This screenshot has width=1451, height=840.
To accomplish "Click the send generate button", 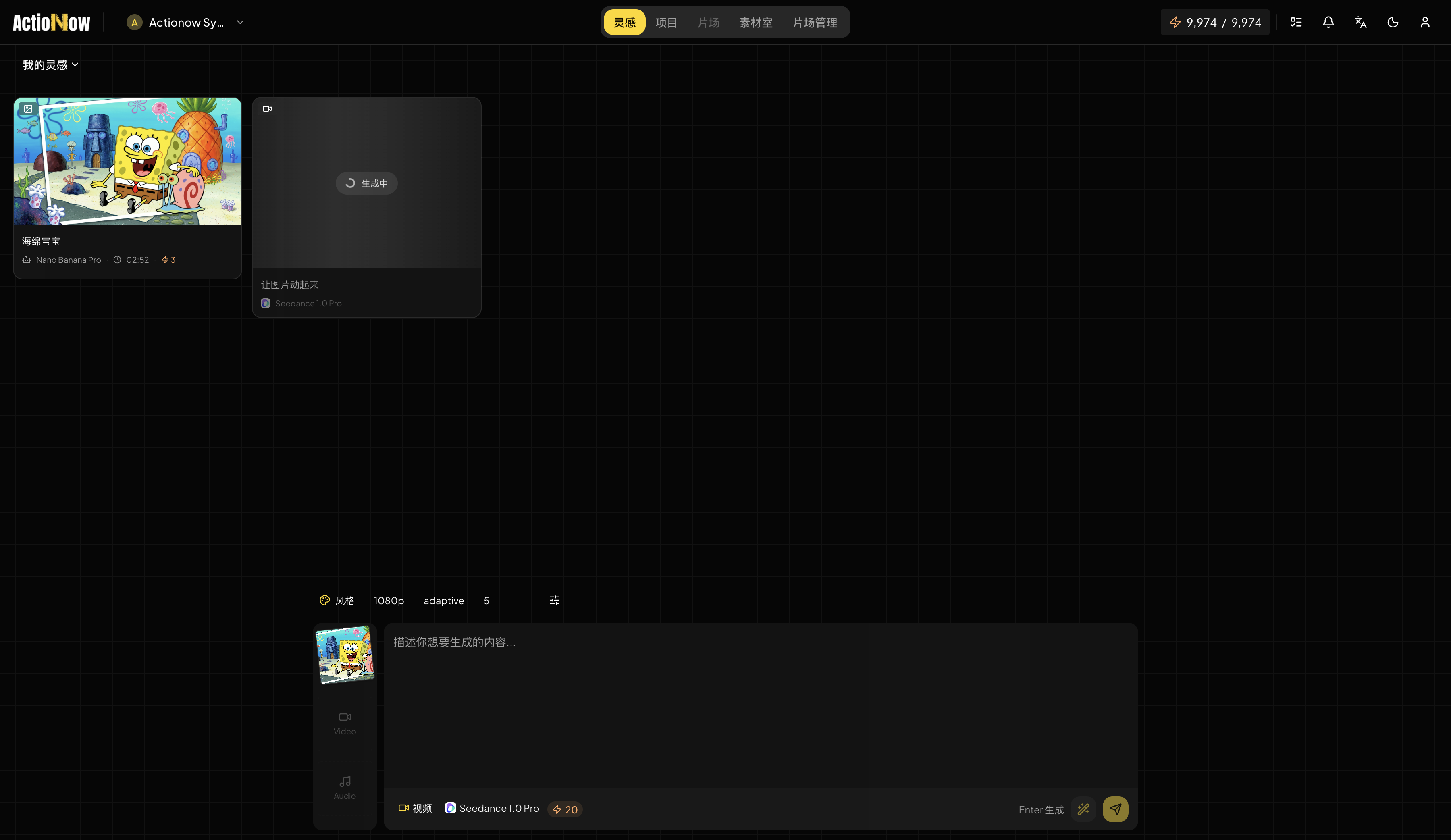I will tap(1115, 809).
